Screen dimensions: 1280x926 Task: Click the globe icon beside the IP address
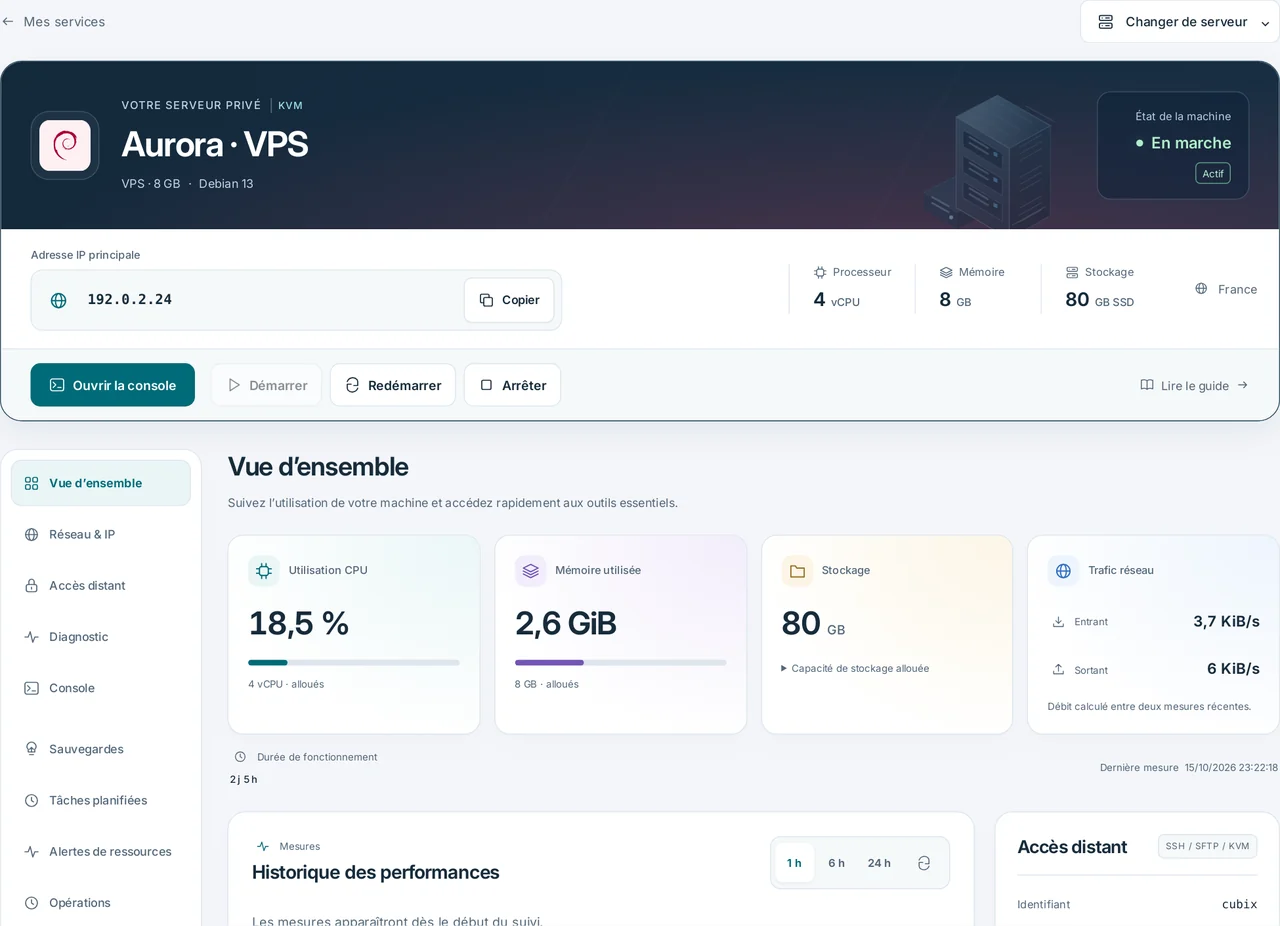(59, 300)
